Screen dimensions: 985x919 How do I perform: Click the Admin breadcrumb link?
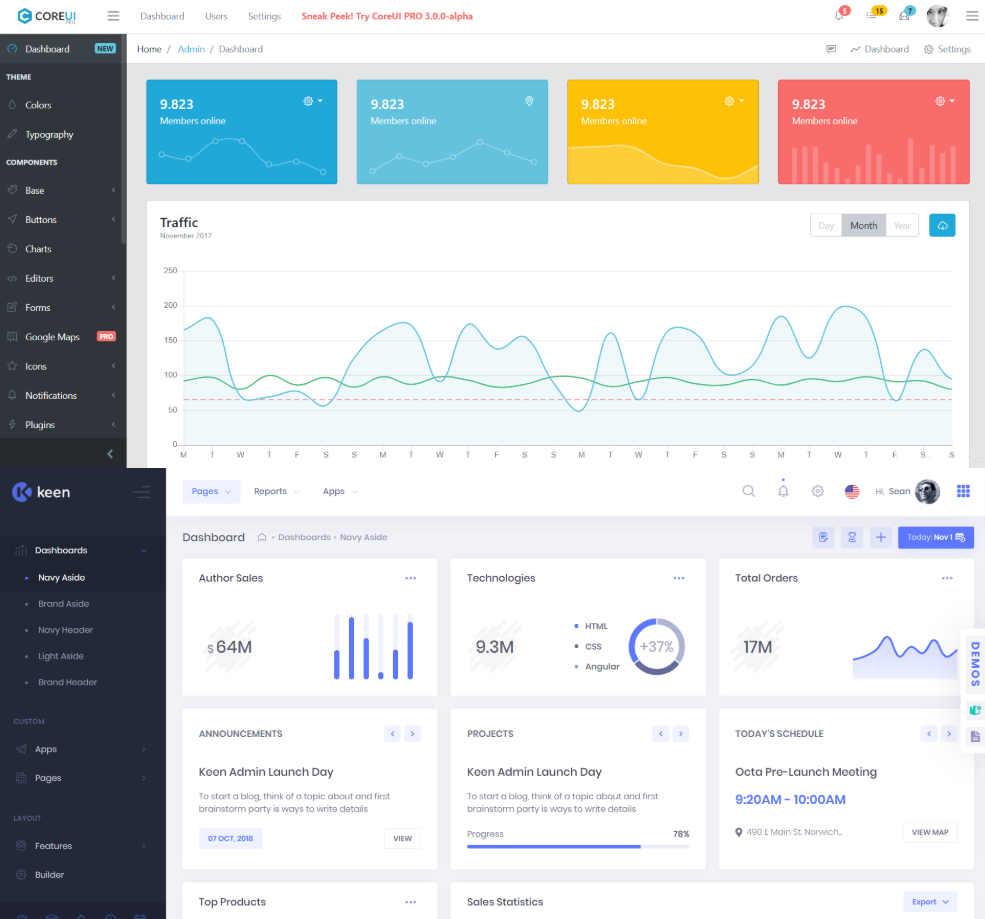(191, 49)
